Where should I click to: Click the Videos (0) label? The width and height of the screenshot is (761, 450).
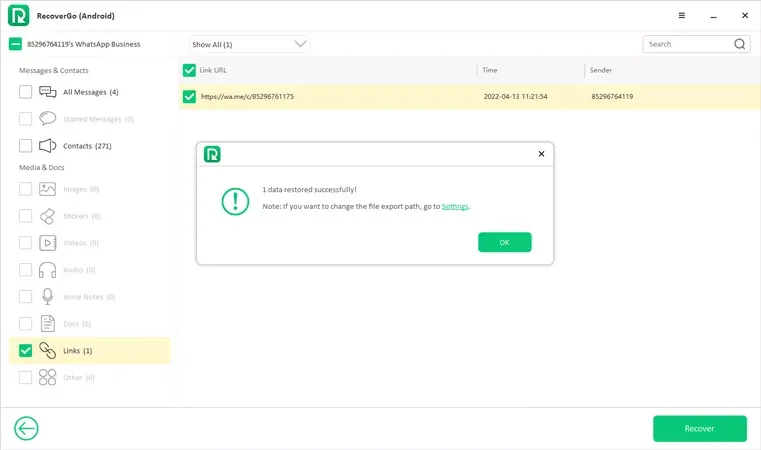pos(81,243)
